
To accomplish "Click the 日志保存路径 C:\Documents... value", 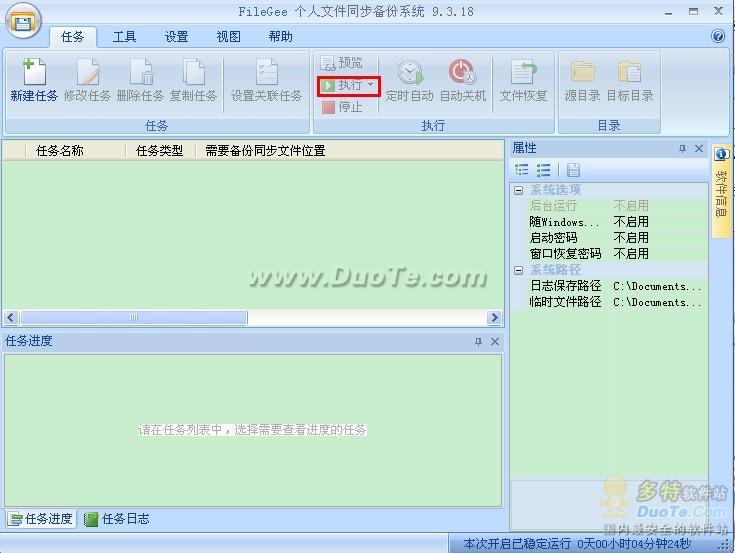I will click(x=657, y=286).
